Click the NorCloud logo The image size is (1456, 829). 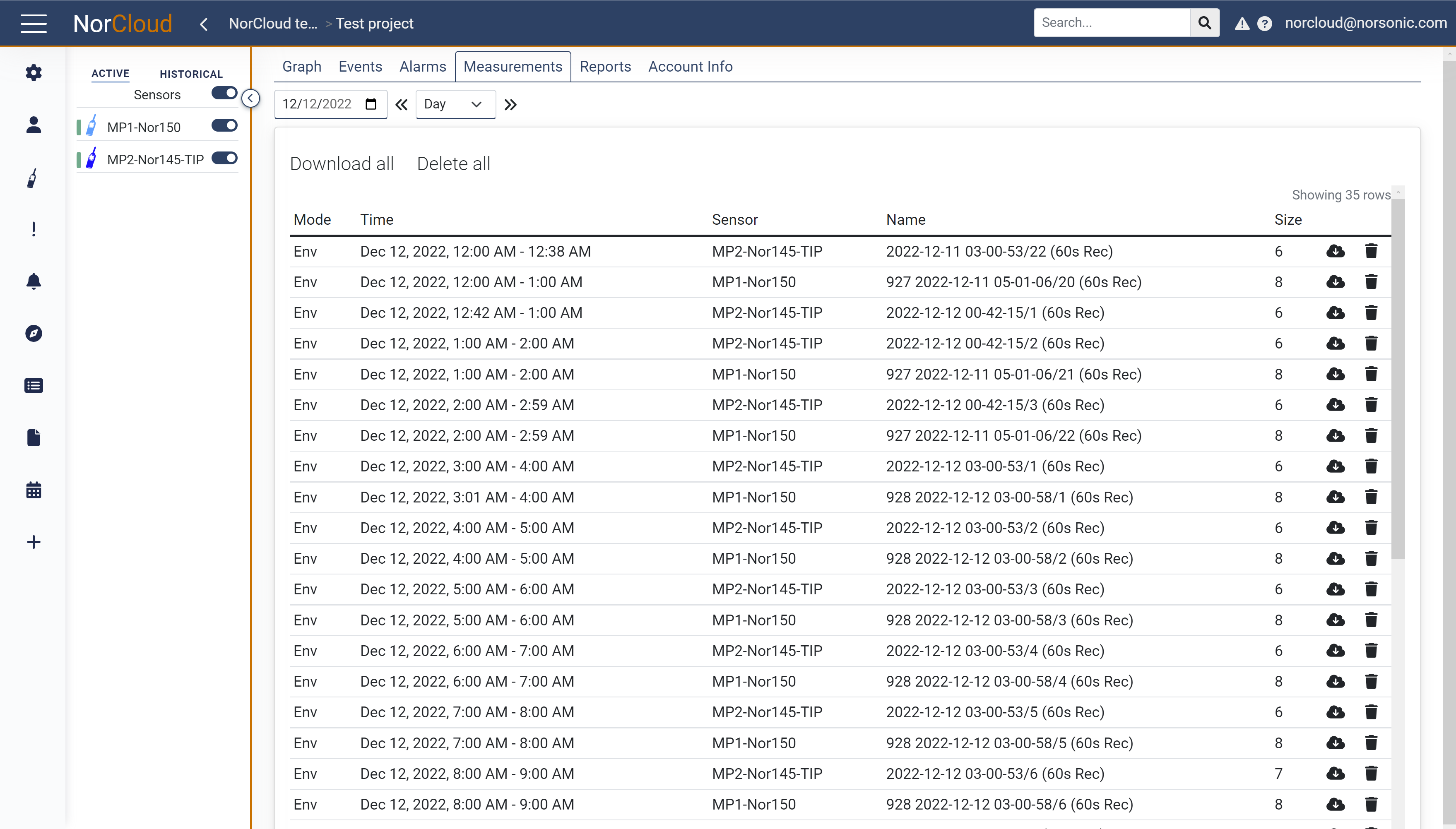tap(123, 23)
